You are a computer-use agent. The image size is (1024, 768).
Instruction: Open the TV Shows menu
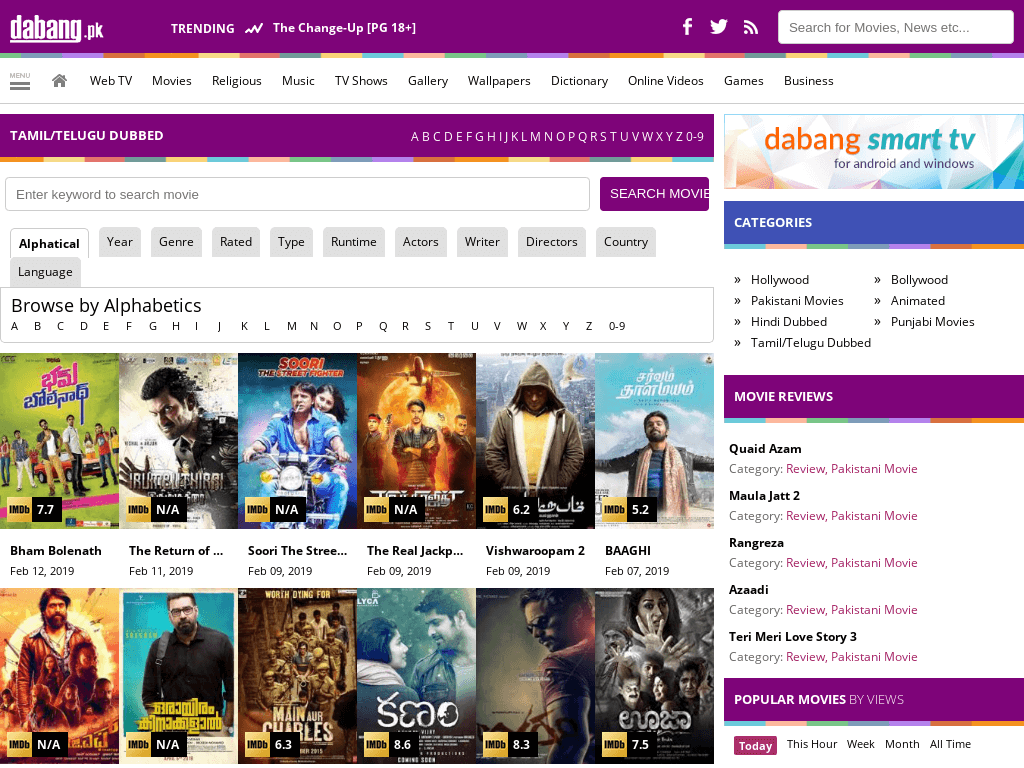point(361,81)
